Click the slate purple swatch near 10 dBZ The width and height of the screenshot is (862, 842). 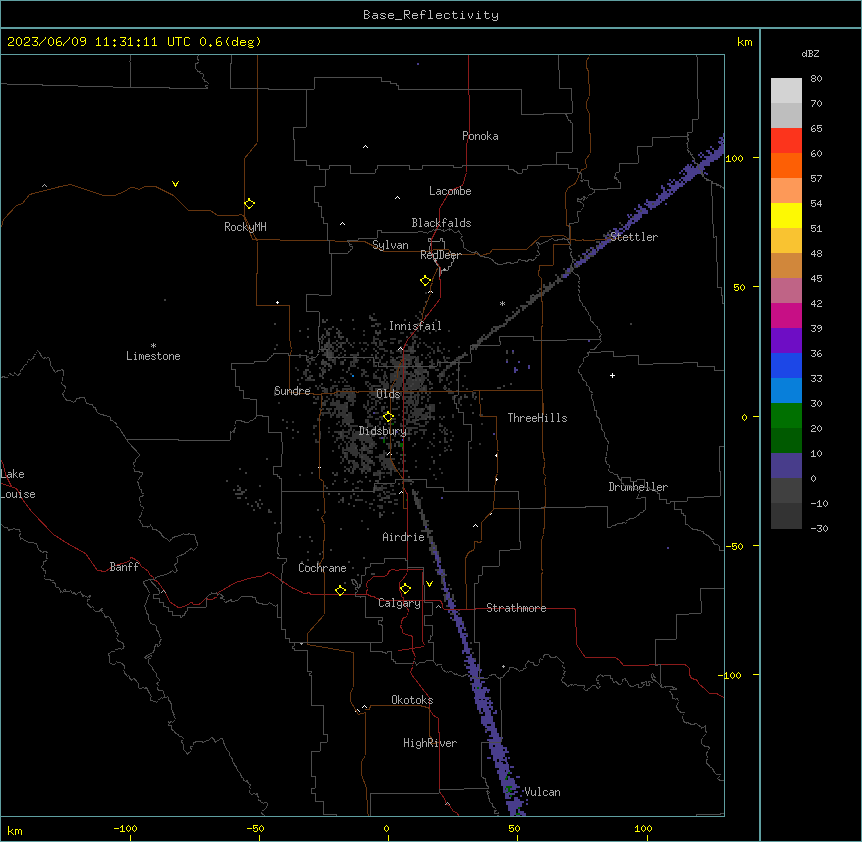pos(786,466)
